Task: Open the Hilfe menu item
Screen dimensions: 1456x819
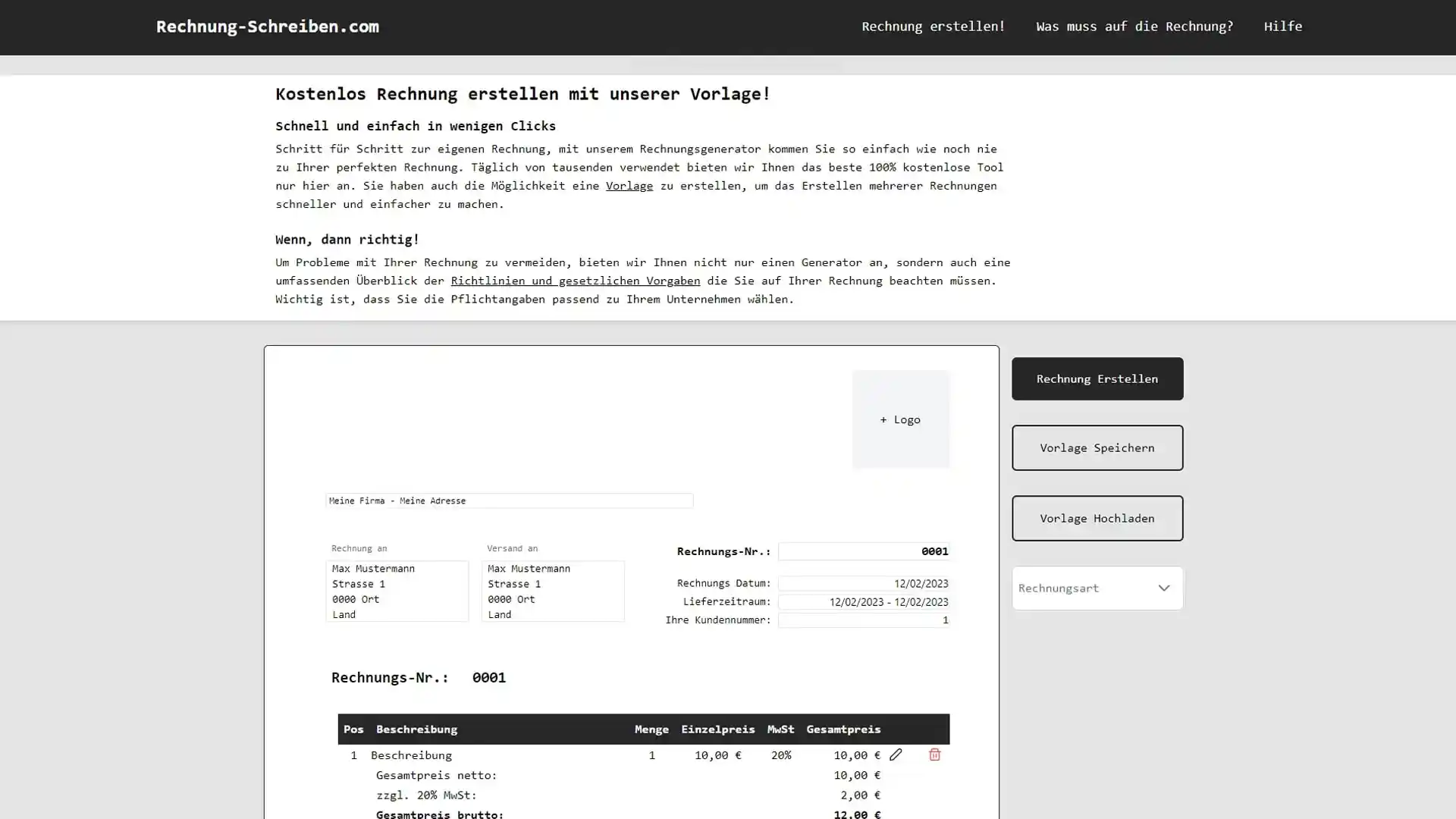Action: point(1282,27)
